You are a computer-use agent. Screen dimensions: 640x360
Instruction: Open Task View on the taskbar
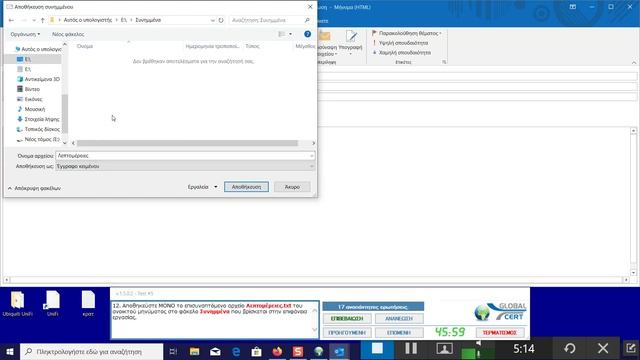click(173, 351)
